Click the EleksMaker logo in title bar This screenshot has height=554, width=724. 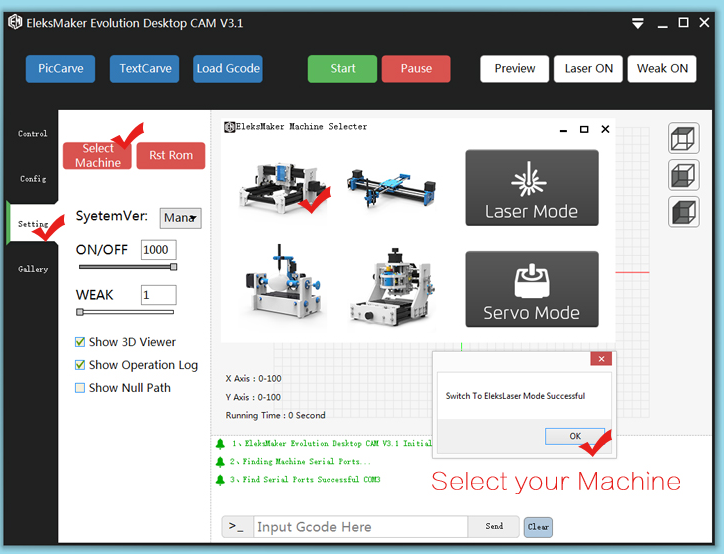[15, 22]
